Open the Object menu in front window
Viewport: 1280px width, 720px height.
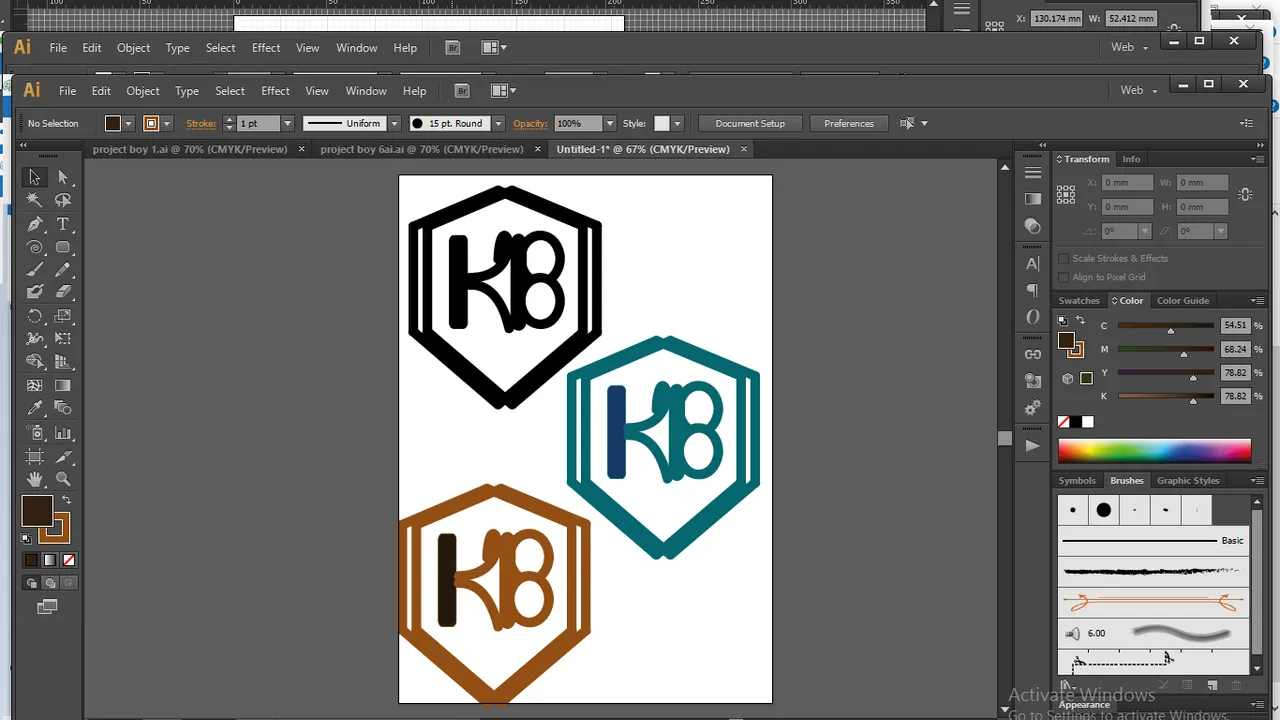tap(143, 90)
